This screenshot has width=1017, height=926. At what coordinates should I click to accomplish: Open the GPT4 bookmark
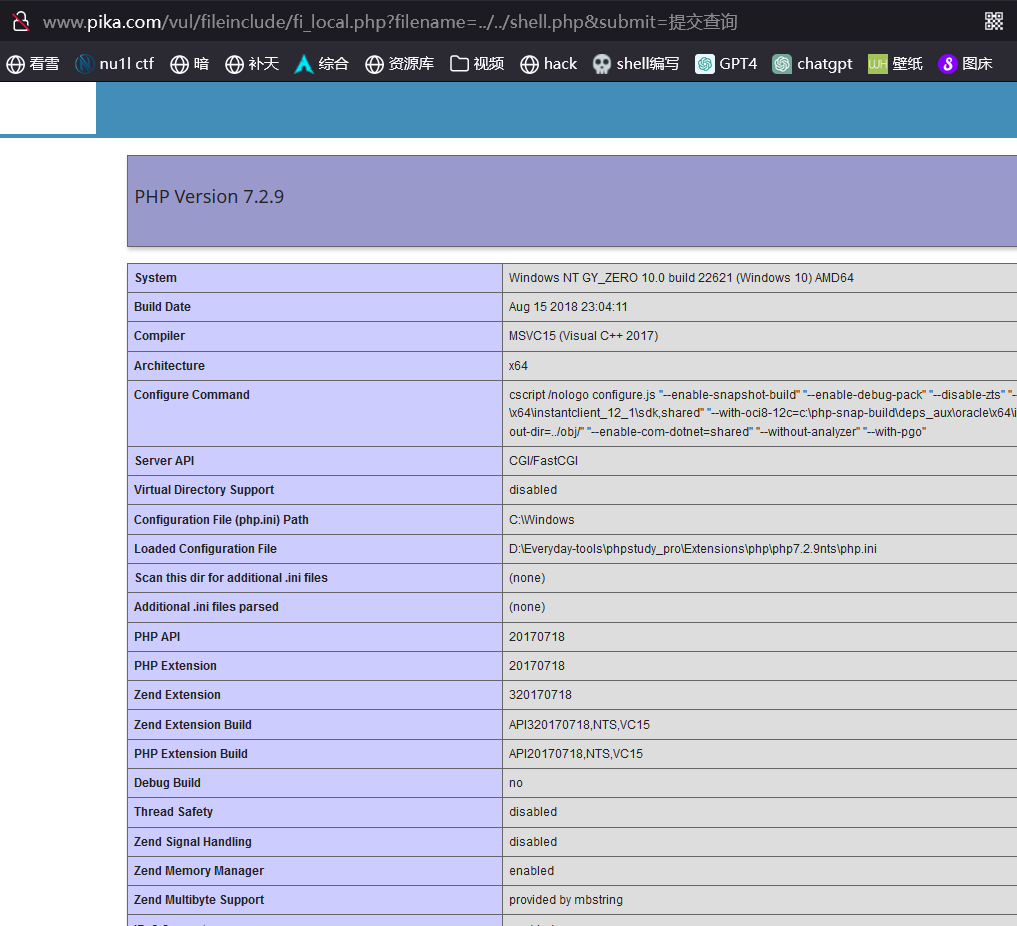click(727, 64)
